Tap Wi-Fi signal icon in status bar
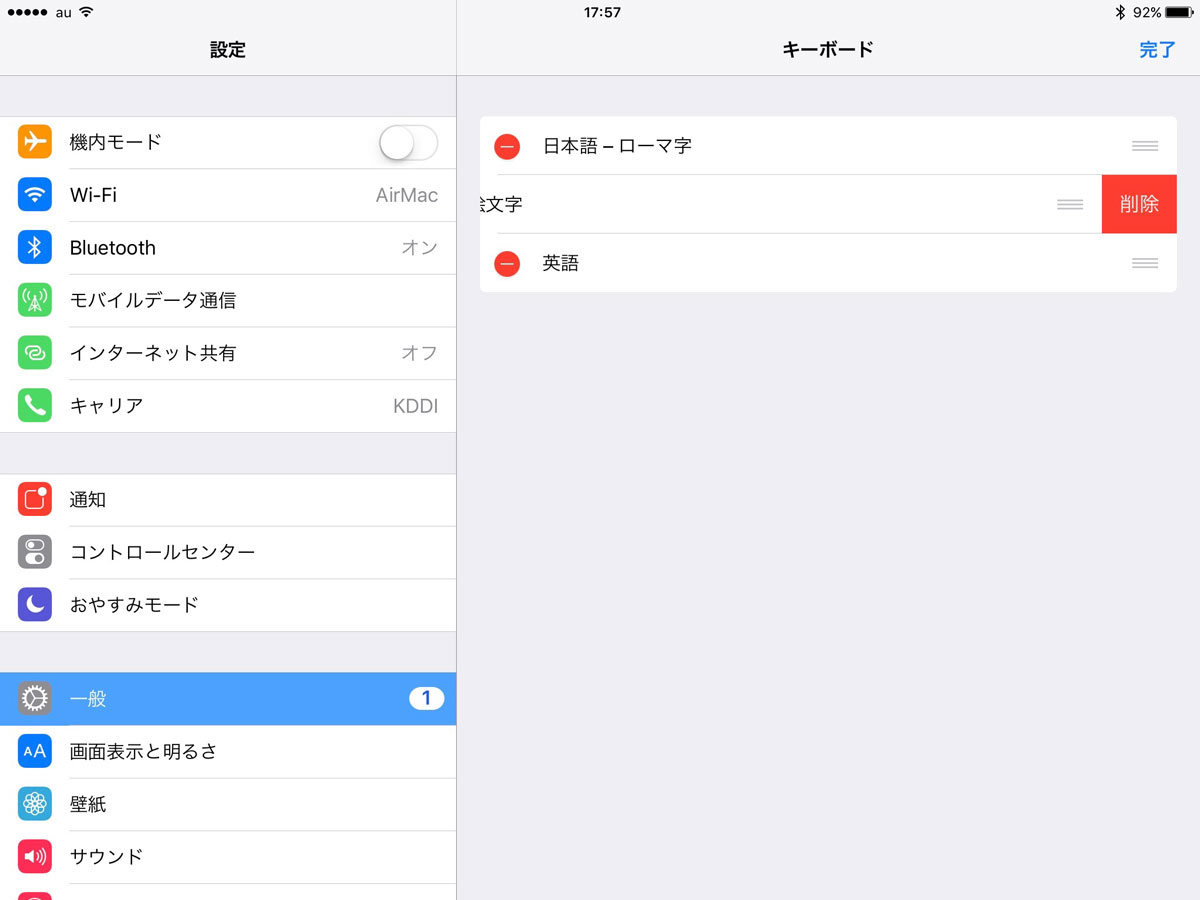The width and height of the screenshot is (1200, 900). [86, 12]
